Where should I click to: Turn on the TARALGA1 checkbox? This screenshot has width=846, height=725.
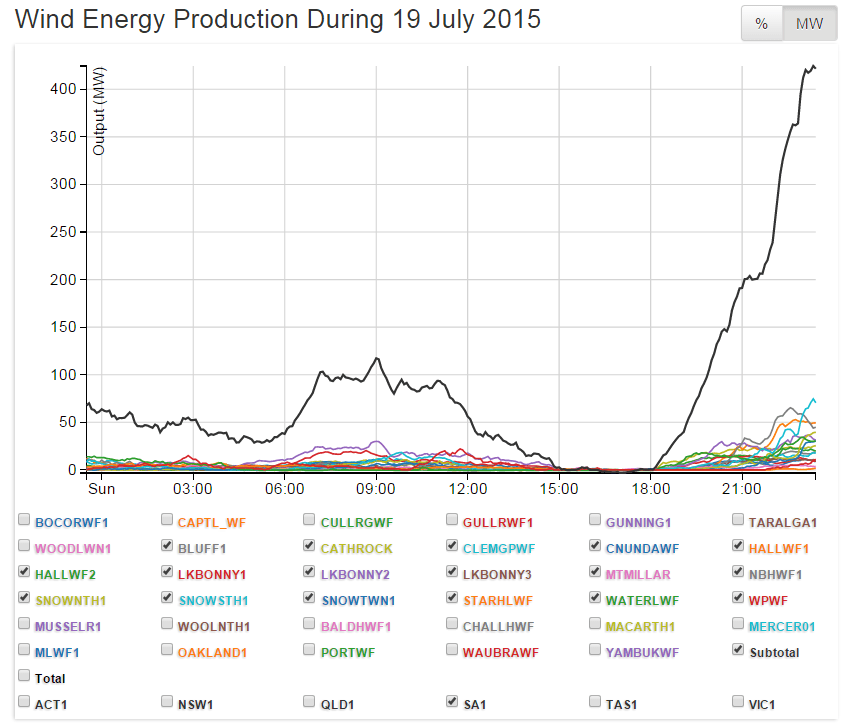pyautogui.click(x=739, y=520)
